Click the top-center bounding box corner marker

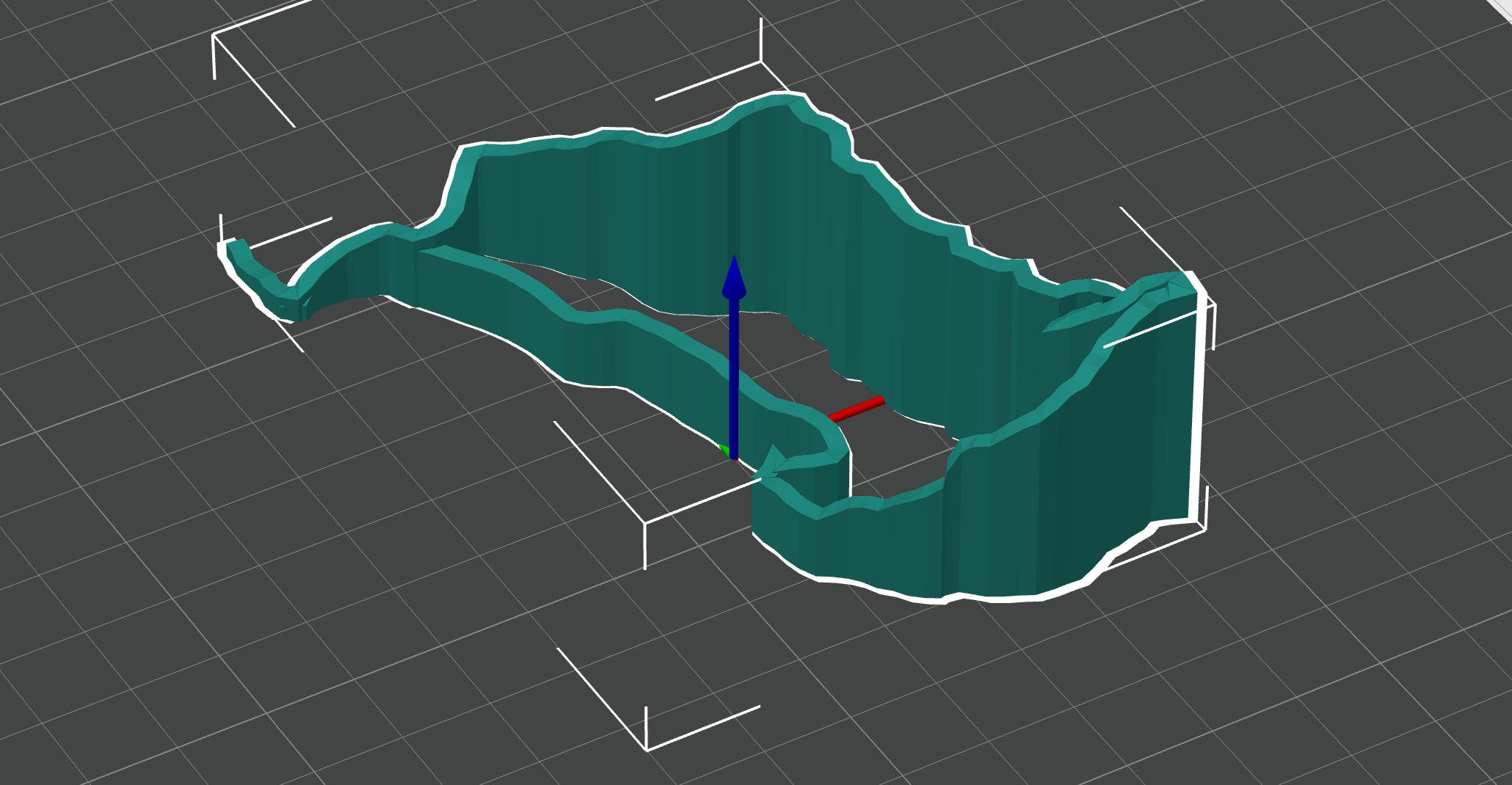(760, 62)
